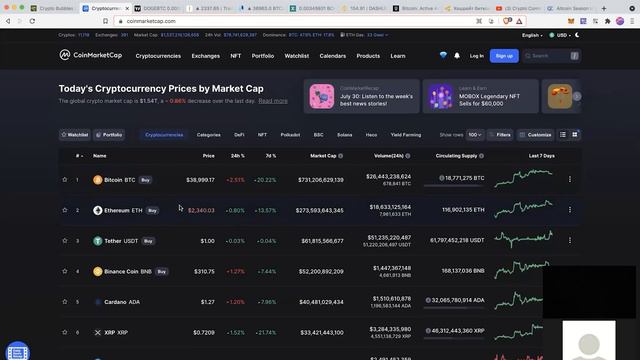640x360 pixels.
Task: Add Tether to watchlist star
Action: click(64, 241)
